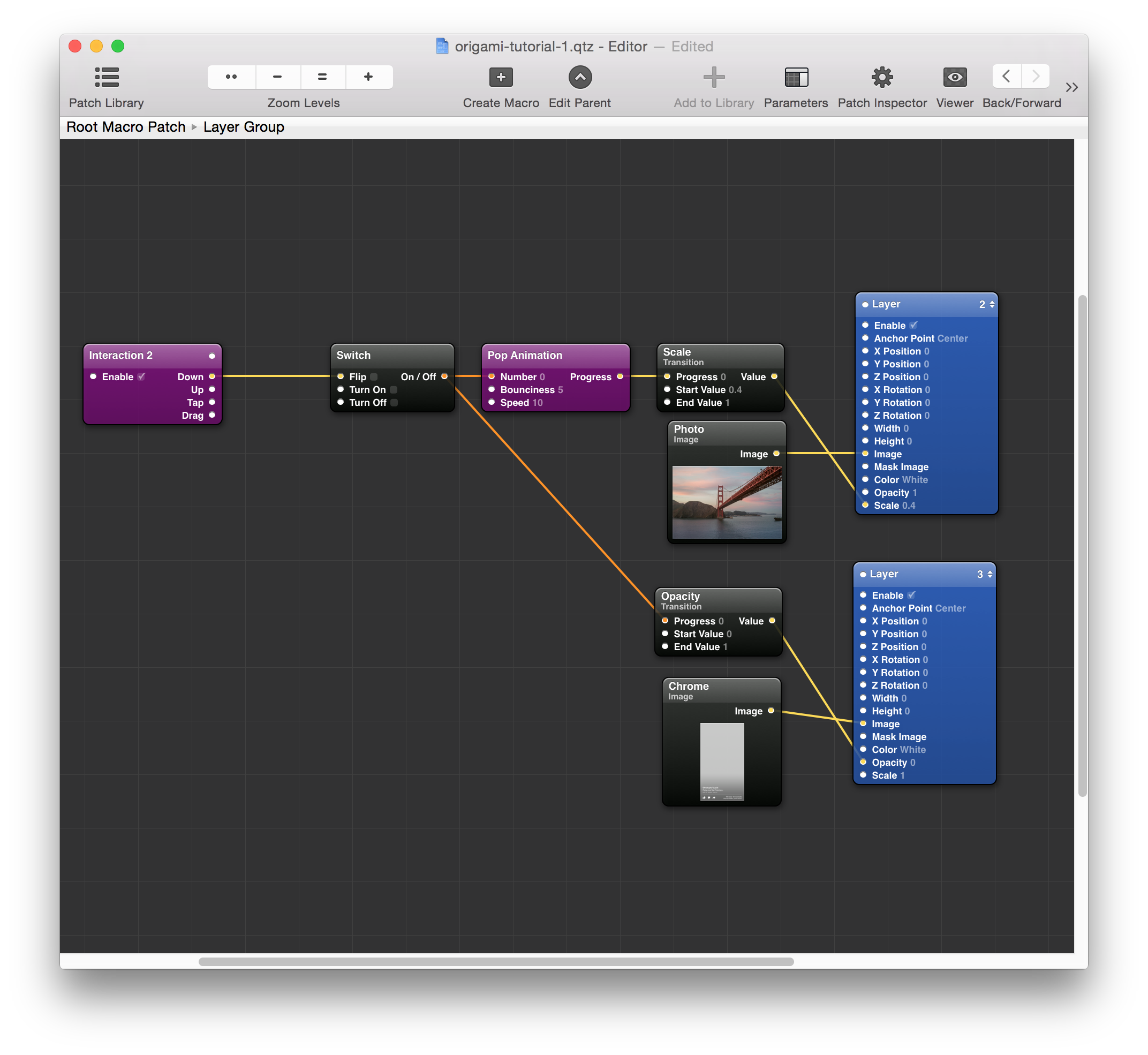The height and width of the screenshot is (1055, 1148).
Task: Click the Add to Library icon
Action: (x=714, y=77)
